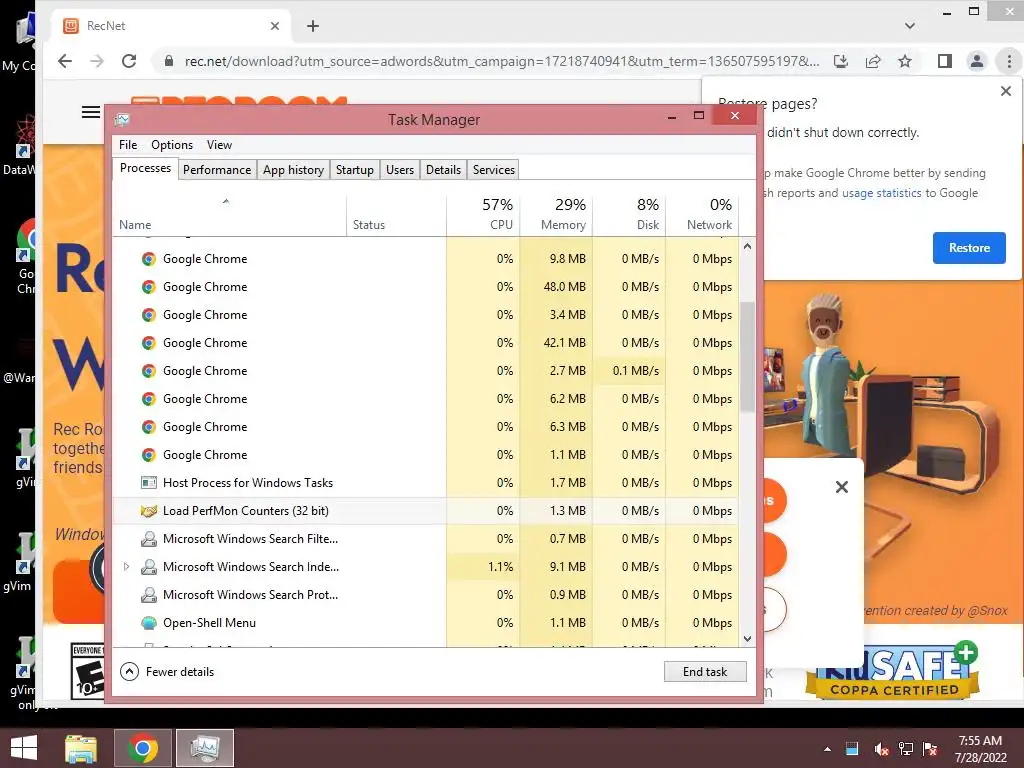Viewport: 1024px width, 768px height.
Task: Click the Task Manager taskbar icon
Action: pos(205,748)
